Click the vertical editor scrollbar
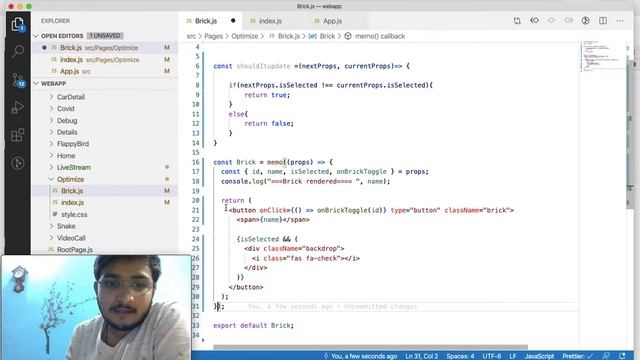The height and width of the screenshot is (360, 640). click(630, 135)
